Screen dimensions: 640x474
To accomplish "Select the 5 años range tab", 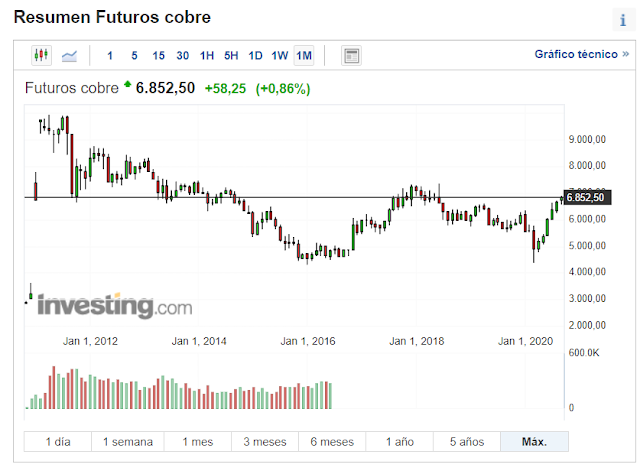I will pos(467,441).
